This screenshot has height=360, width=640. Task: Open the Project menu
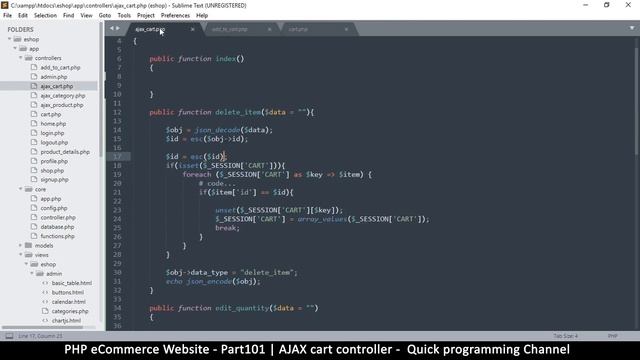click(146, 16)
